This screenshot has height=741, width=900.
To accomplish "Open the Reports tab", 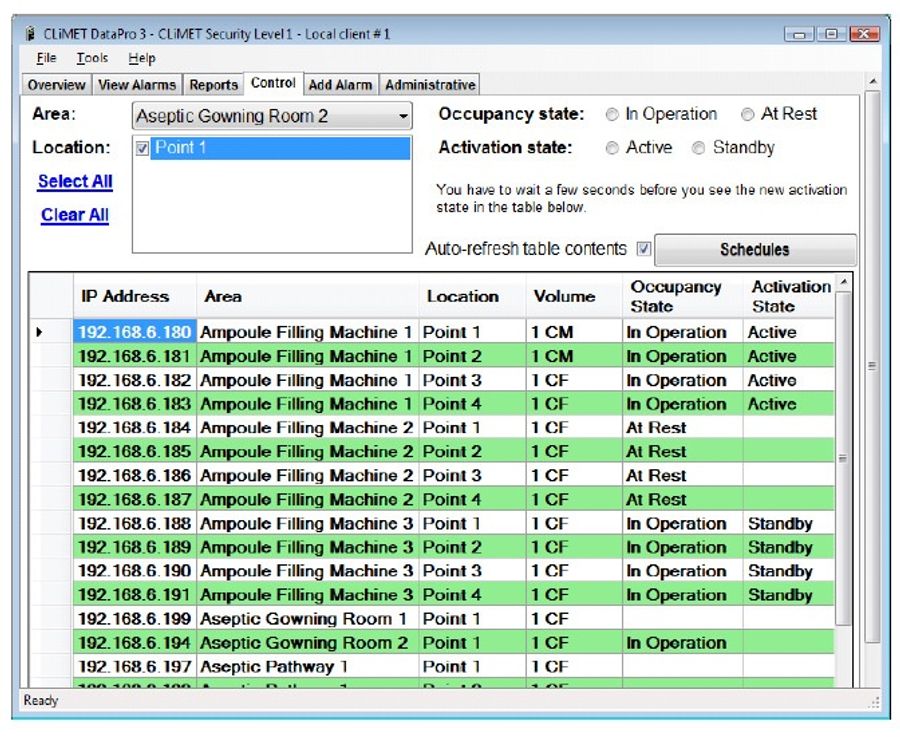I will click(213, 85).
